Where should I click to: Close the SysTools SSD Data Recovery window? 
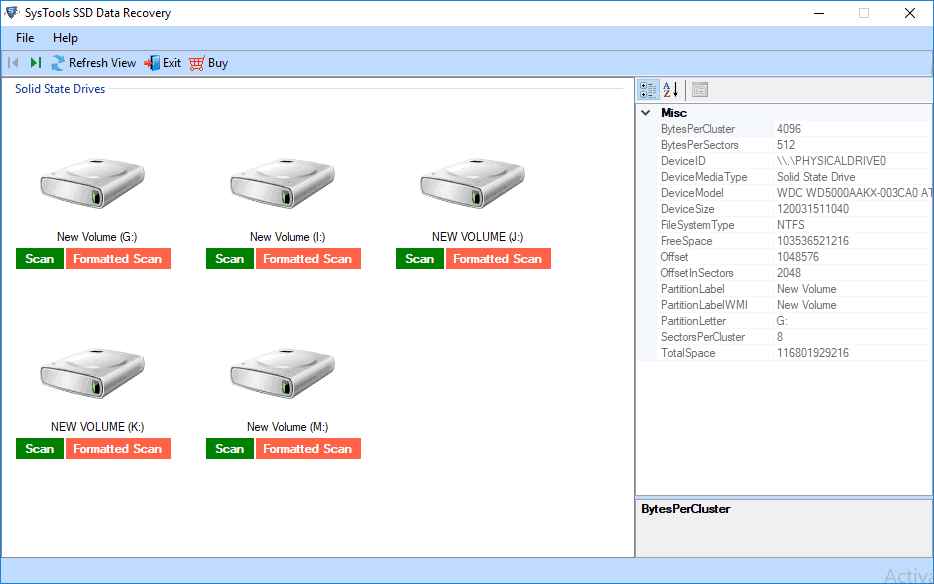coord(910,13)
